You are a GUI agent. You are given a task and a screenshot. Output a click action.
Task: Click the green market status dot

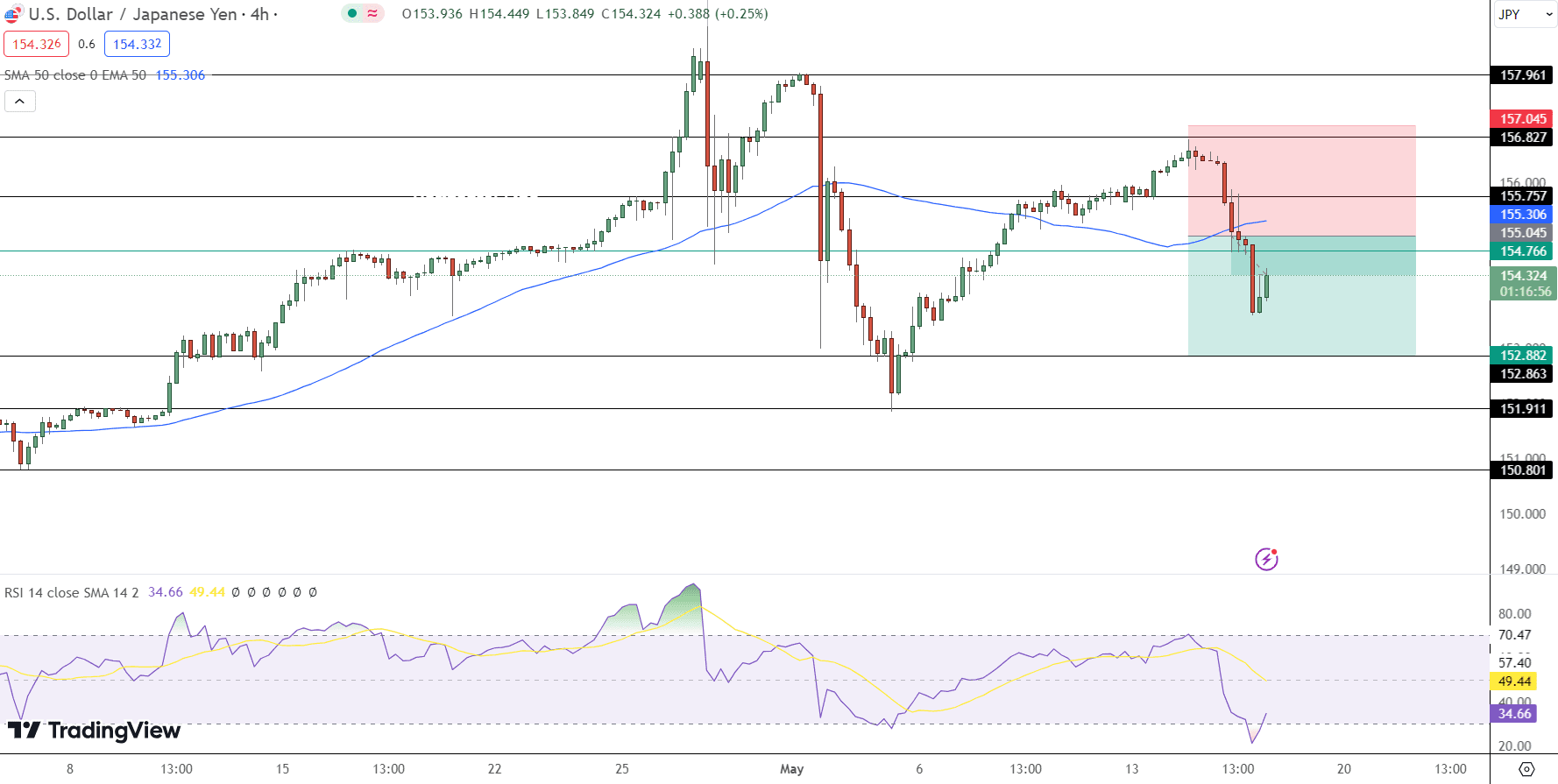point(352,13)
